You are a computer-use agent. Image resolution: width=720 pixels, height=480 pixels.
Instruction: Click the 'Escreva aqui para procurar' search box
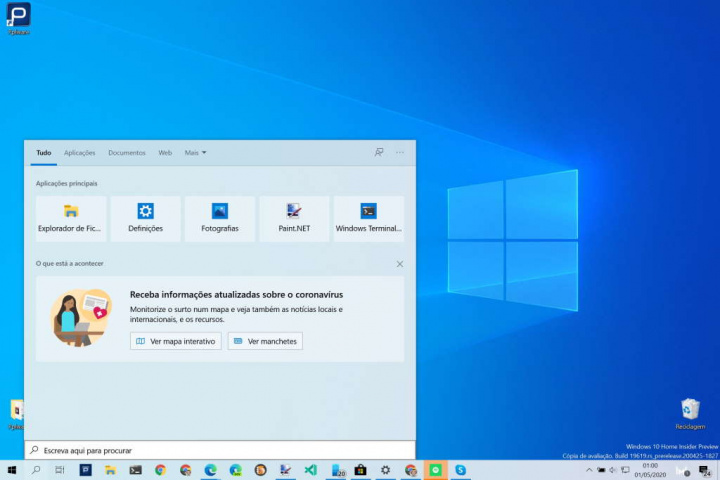click(220, 451)
